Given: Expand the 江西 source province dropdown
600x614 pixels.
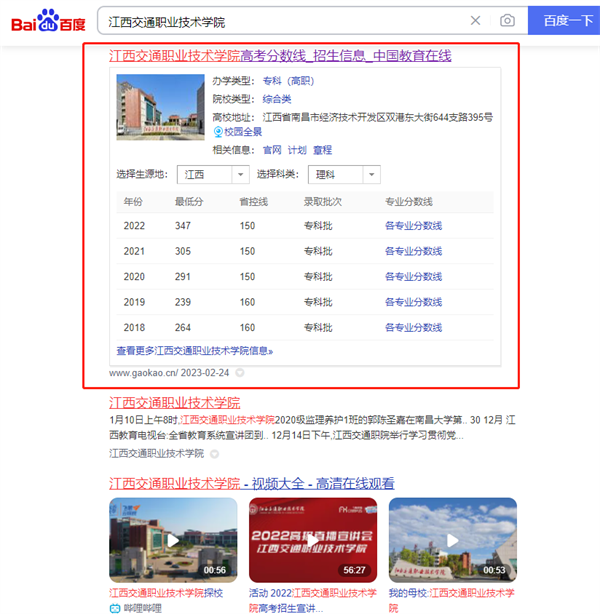Looking at the screenshot, I should tap(213, 175).
